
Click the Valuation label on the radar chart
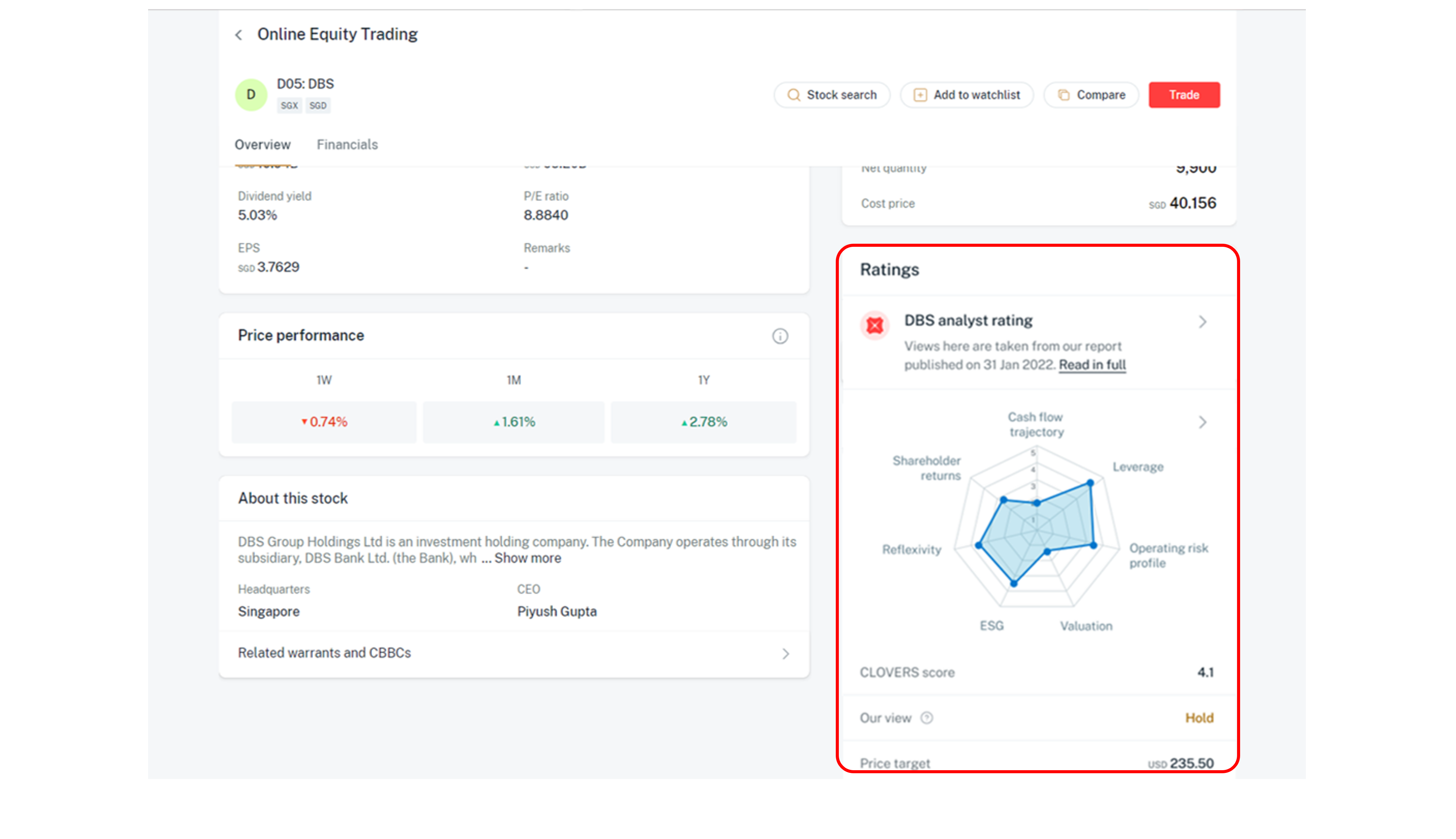(1086, 626)
